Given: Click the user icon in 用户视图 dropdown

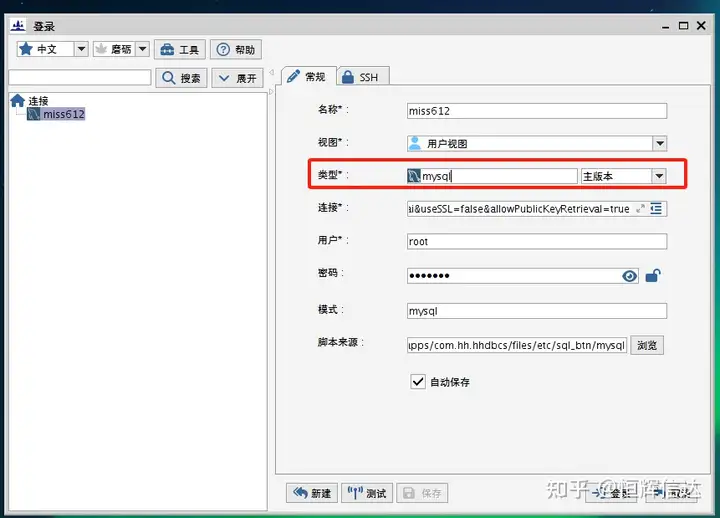Looking at the screenshot, I should [415, 143].
